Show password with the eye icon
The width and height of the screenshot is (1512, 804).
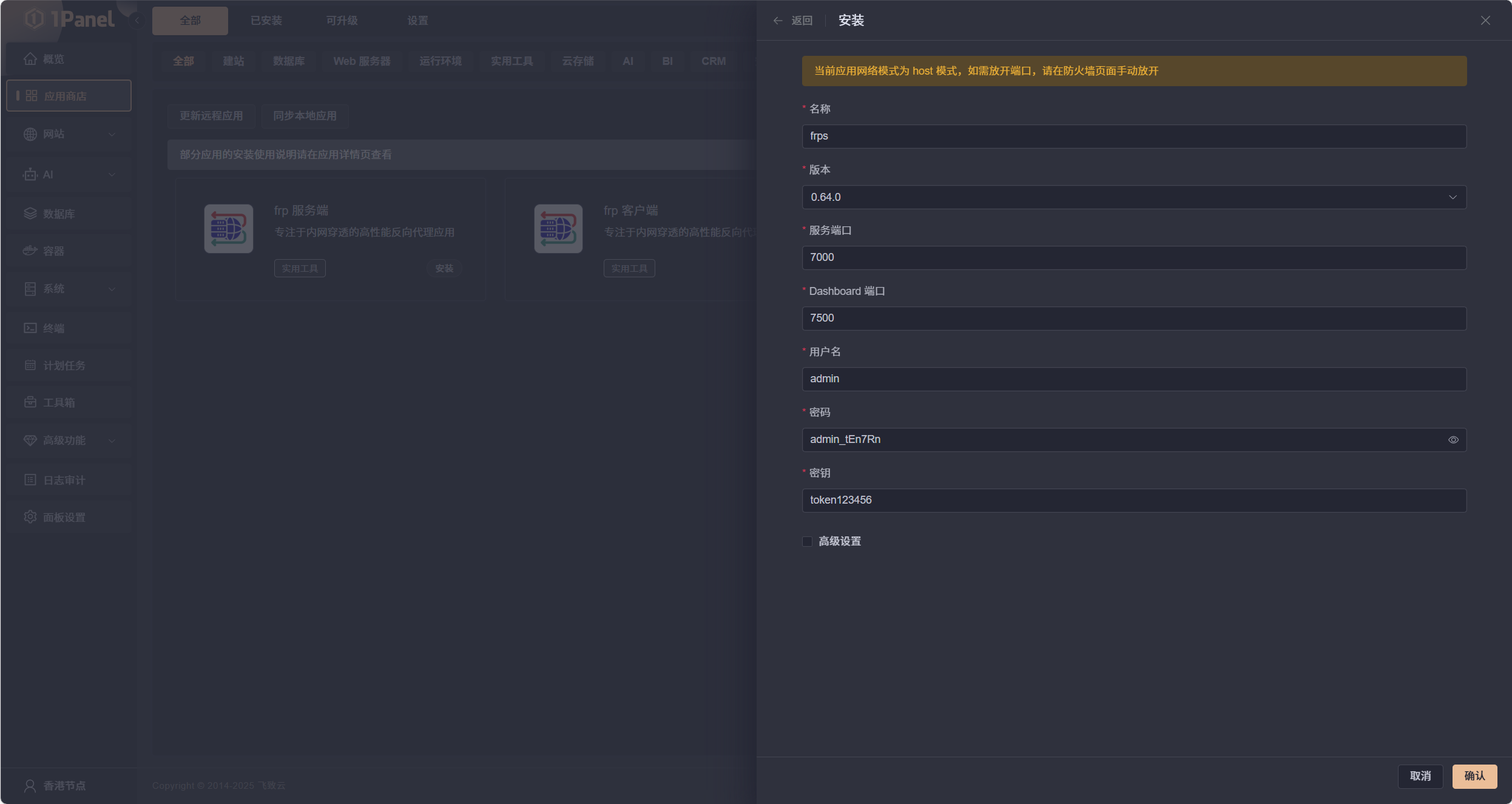coord(1453,440)
